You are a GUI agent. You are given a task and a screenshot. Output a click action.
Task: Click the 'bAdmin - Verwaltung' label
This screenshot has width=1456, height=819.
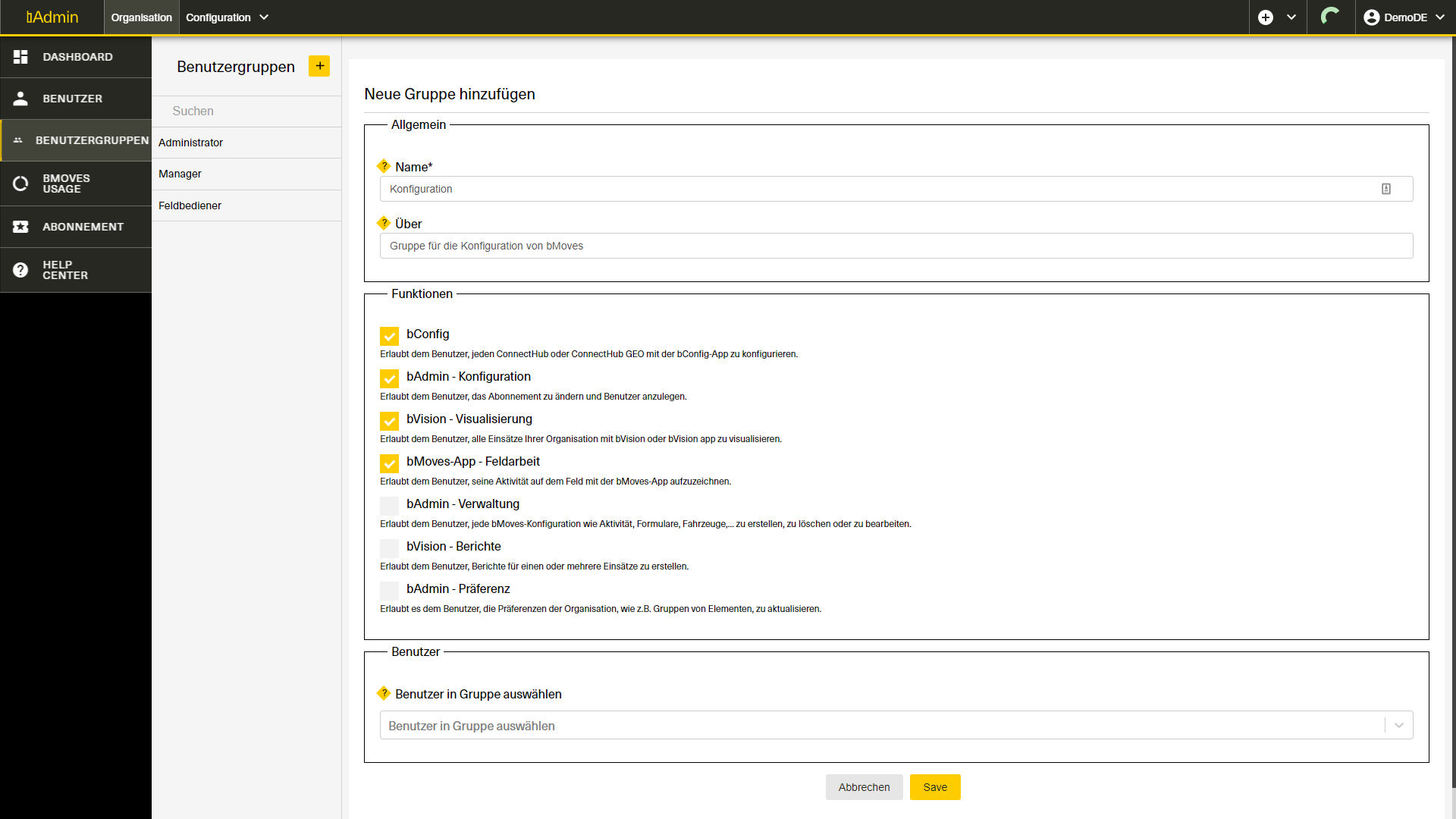click(x=463, y=504)
